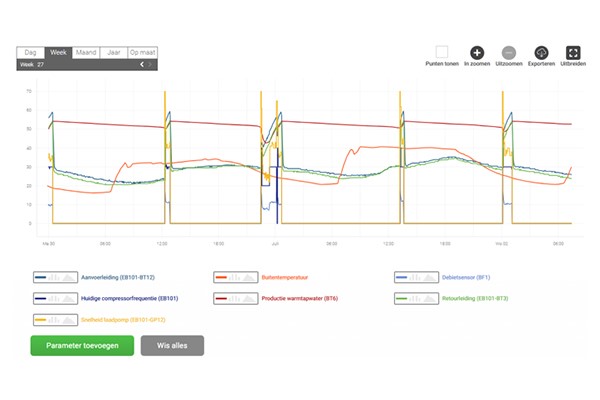600x400 pixels.
Task: Go to previous week with left chevron
Action: (x=142, y=64)
